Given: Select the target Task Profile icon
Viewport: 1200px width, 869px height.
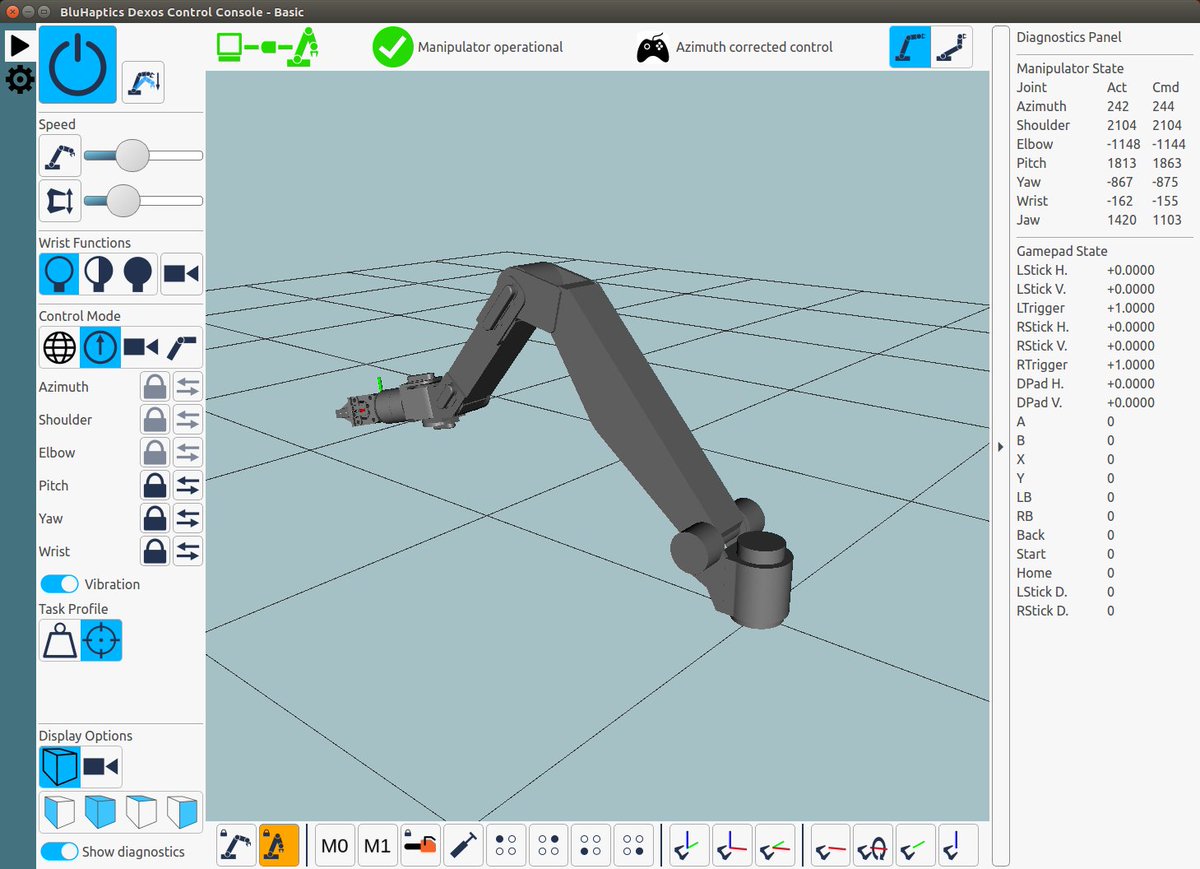Looking at the screenshot, I should pyautogui.click(x=100, y=640).
